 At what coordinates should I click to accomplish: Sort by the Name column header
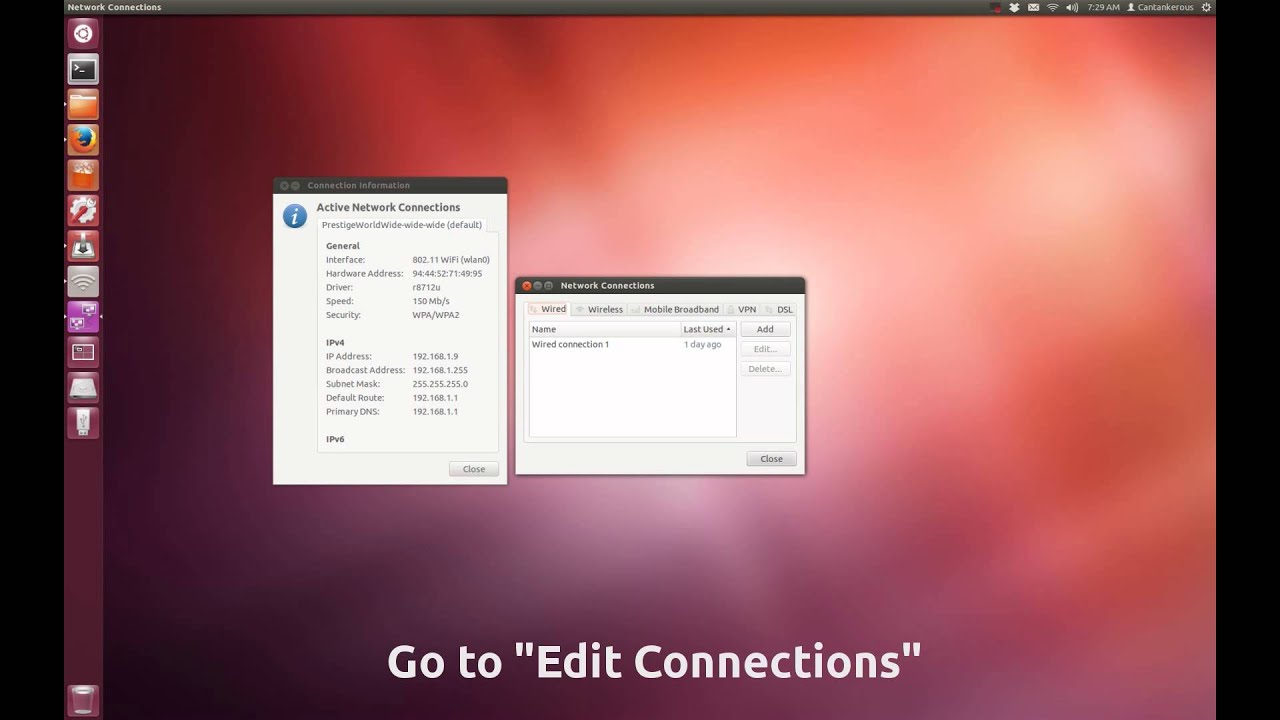pos(604,329)
